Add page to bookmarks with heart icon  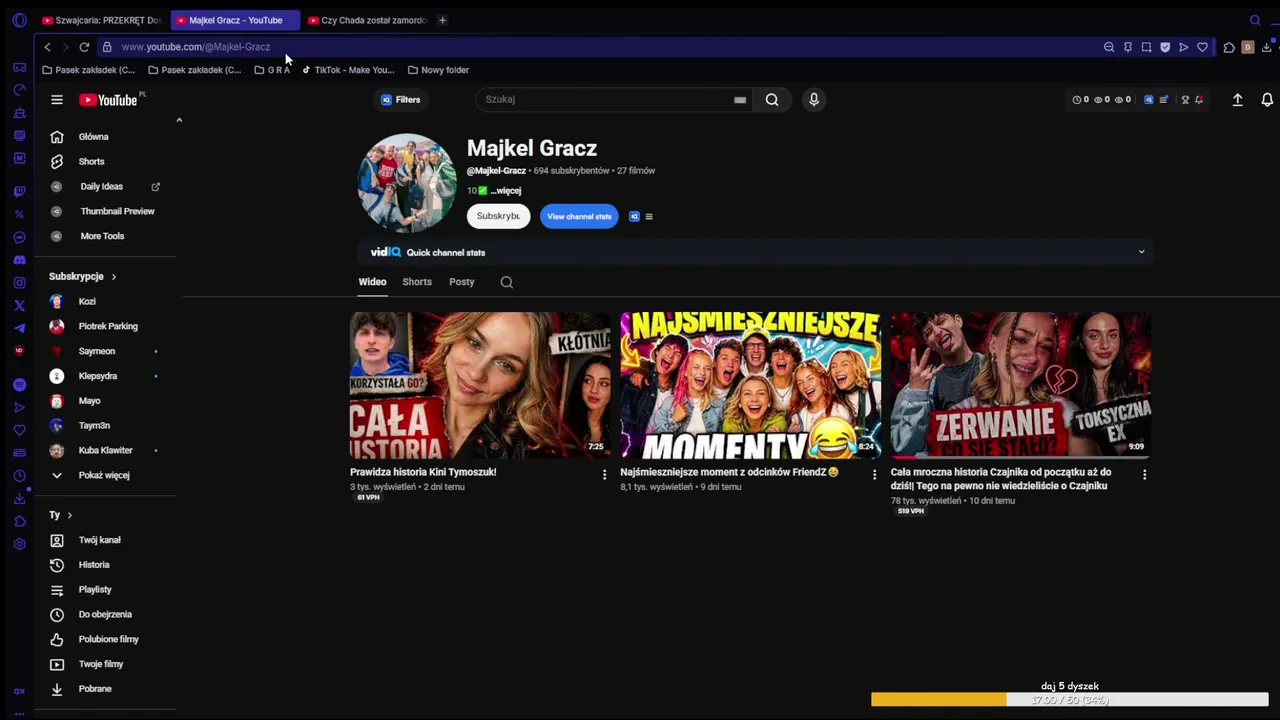[1202, 47]
